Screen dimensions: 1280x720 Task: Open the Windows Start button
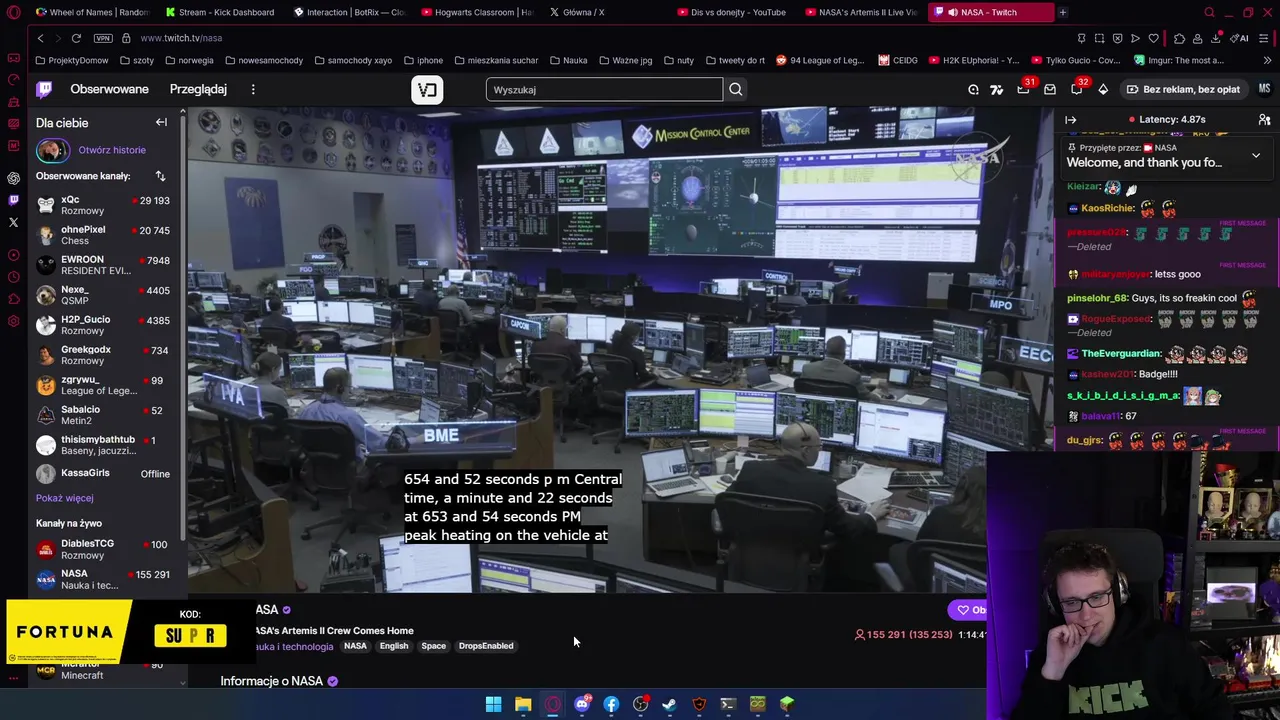pyautogui.click(x=493, y=704)
